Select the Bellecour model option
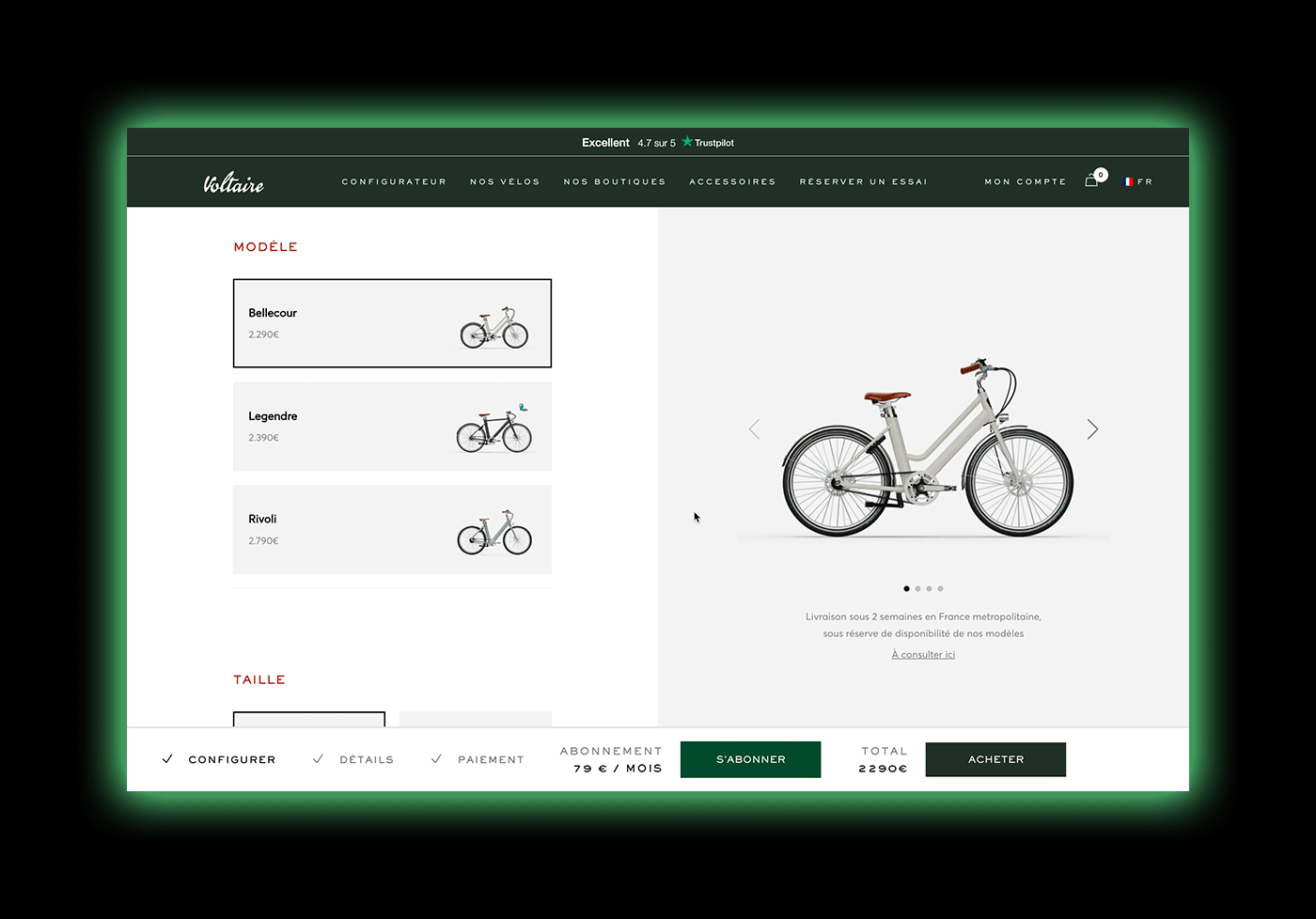This screenshot has width=1316, height=919. (392, 323)
